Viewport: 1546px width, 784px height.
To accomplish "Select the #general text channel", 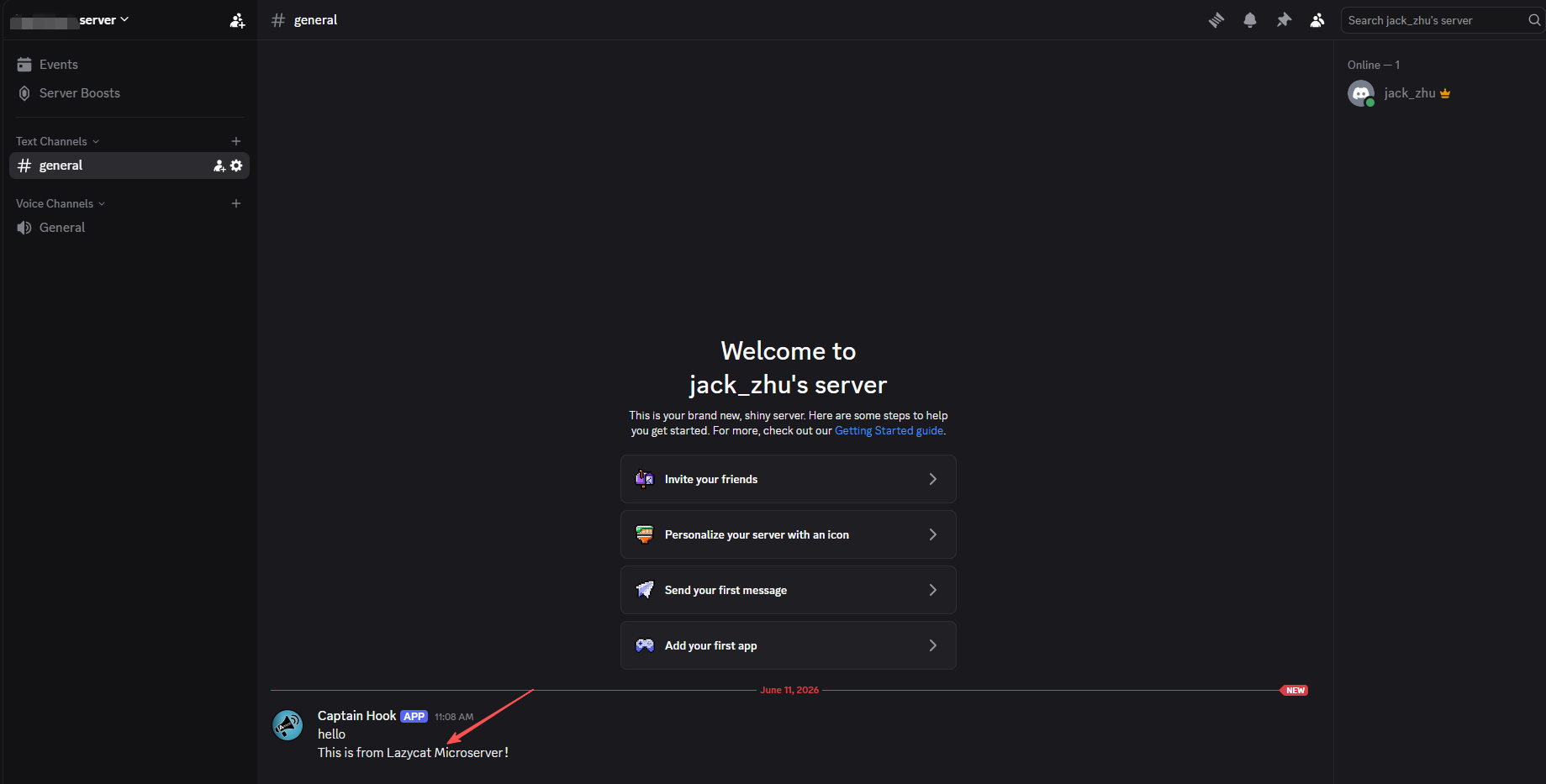I will click(x=129, y=166).
